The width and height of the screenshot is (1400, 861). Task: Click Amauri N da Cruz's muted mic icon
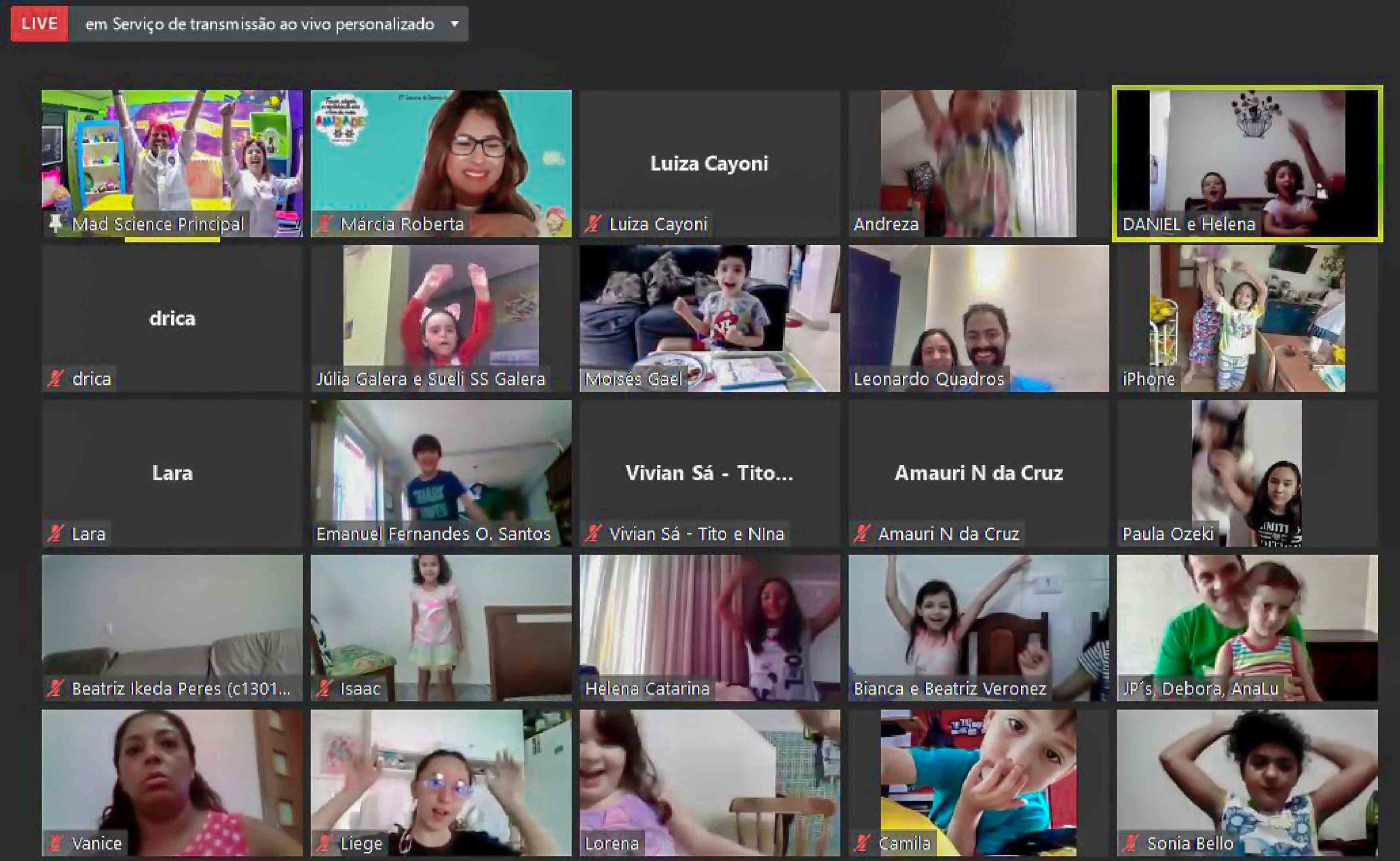pyautogui.click(x=861, y=533)
